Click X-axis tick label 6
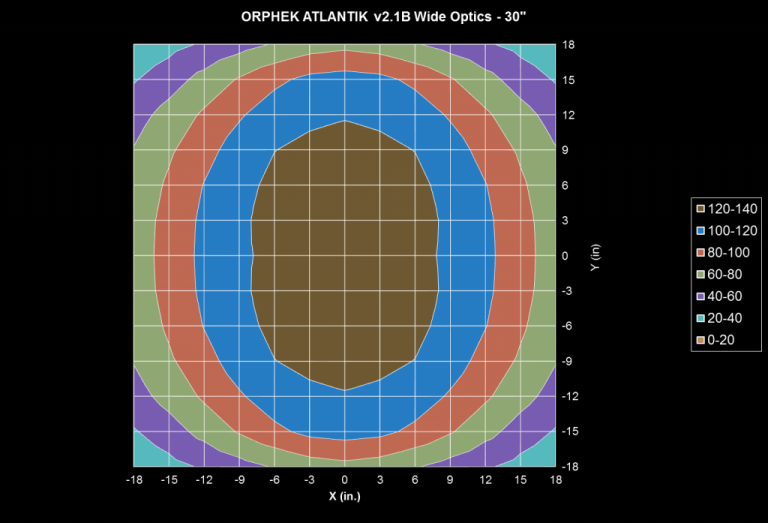Screen dimensions: 768x523 (415, 480)
